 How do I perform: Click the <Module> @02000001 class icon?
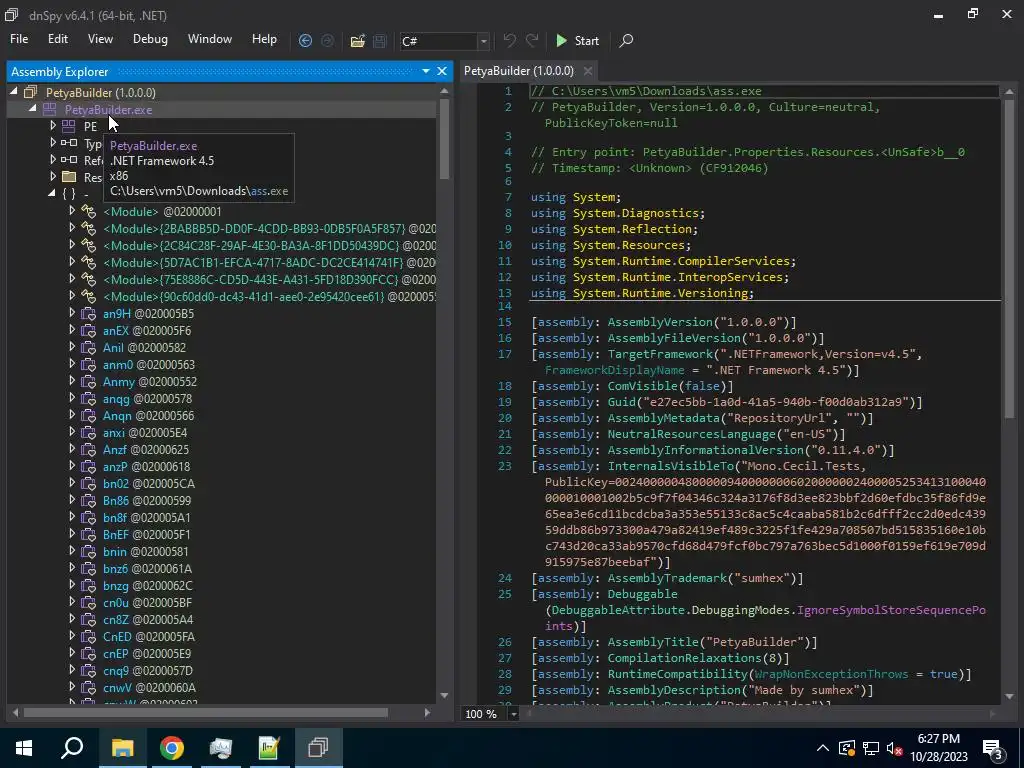click(x=88, y=211)
